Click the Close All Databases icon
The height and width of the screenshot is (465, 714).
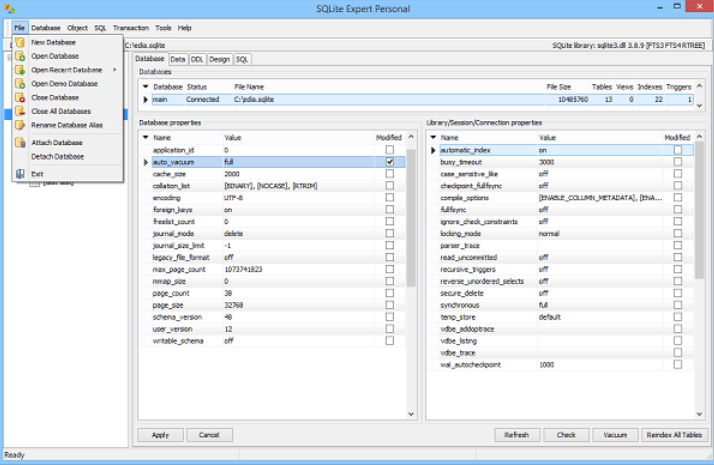tap(20, 111)
